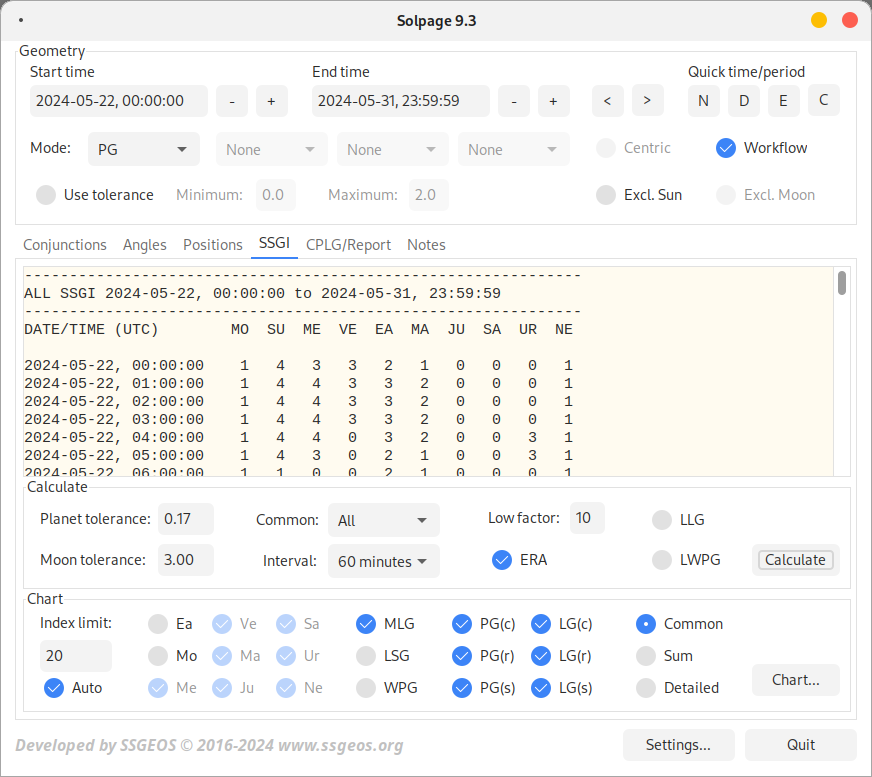
Task: Click the End time field
Action: tap(401, 101)
